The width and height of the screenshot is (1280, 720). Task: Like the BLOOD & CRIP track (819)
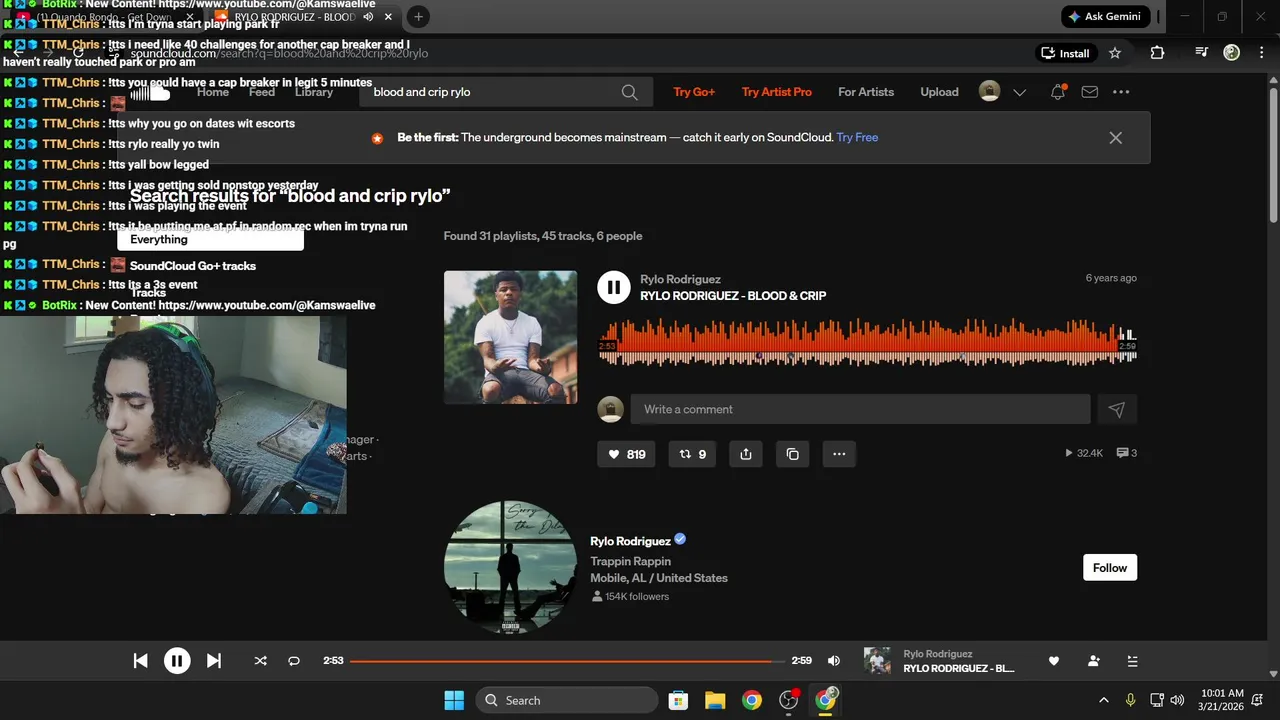pyautogui.click(x=627, y=454)
